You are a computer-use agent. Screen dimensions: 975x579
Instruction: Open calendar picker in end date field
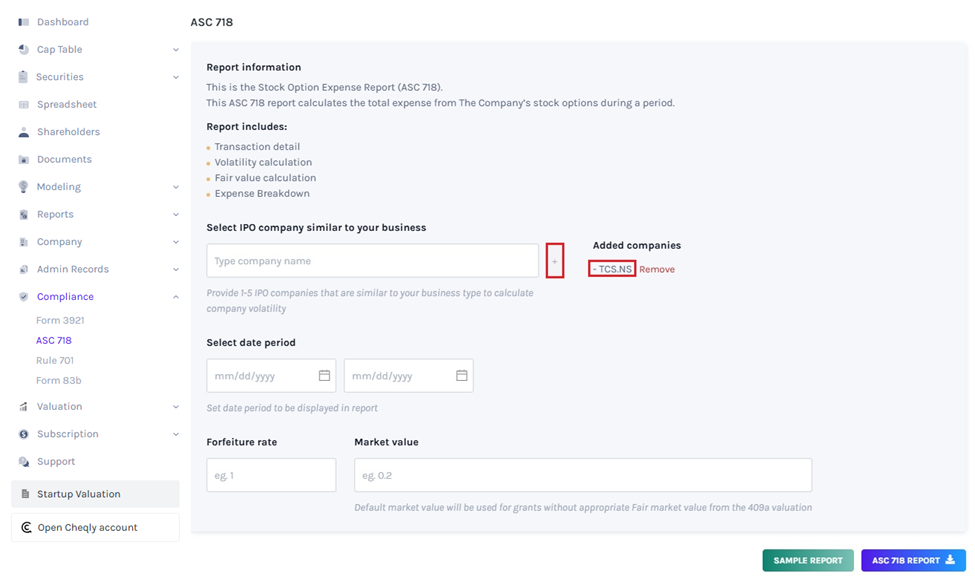click(x=462, y=376)
